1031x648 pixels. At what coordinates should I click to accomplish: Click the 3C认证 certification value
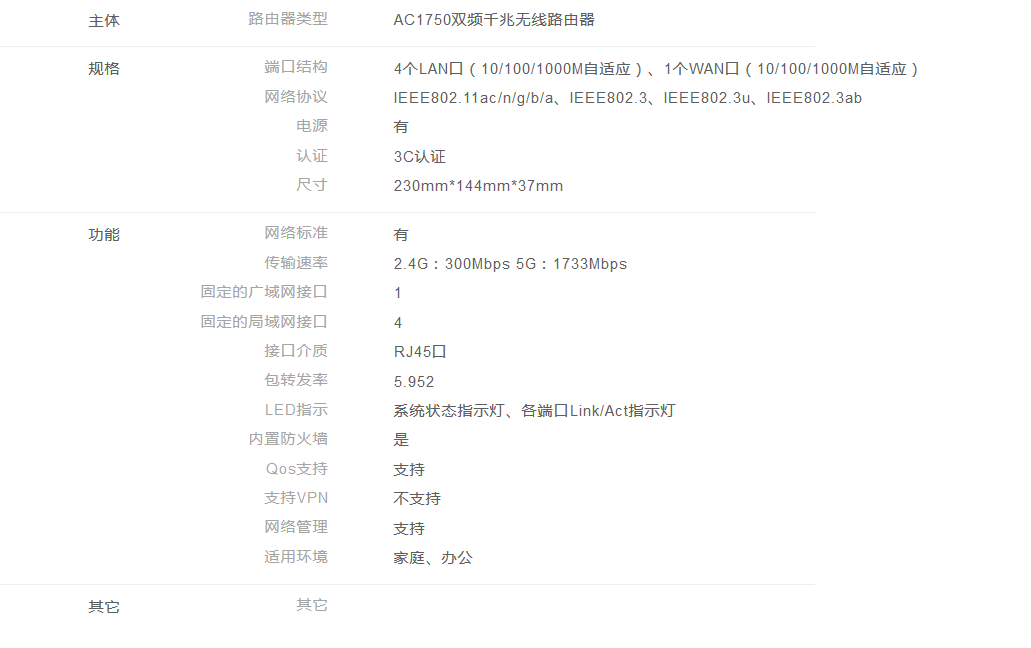pos(419,157)
